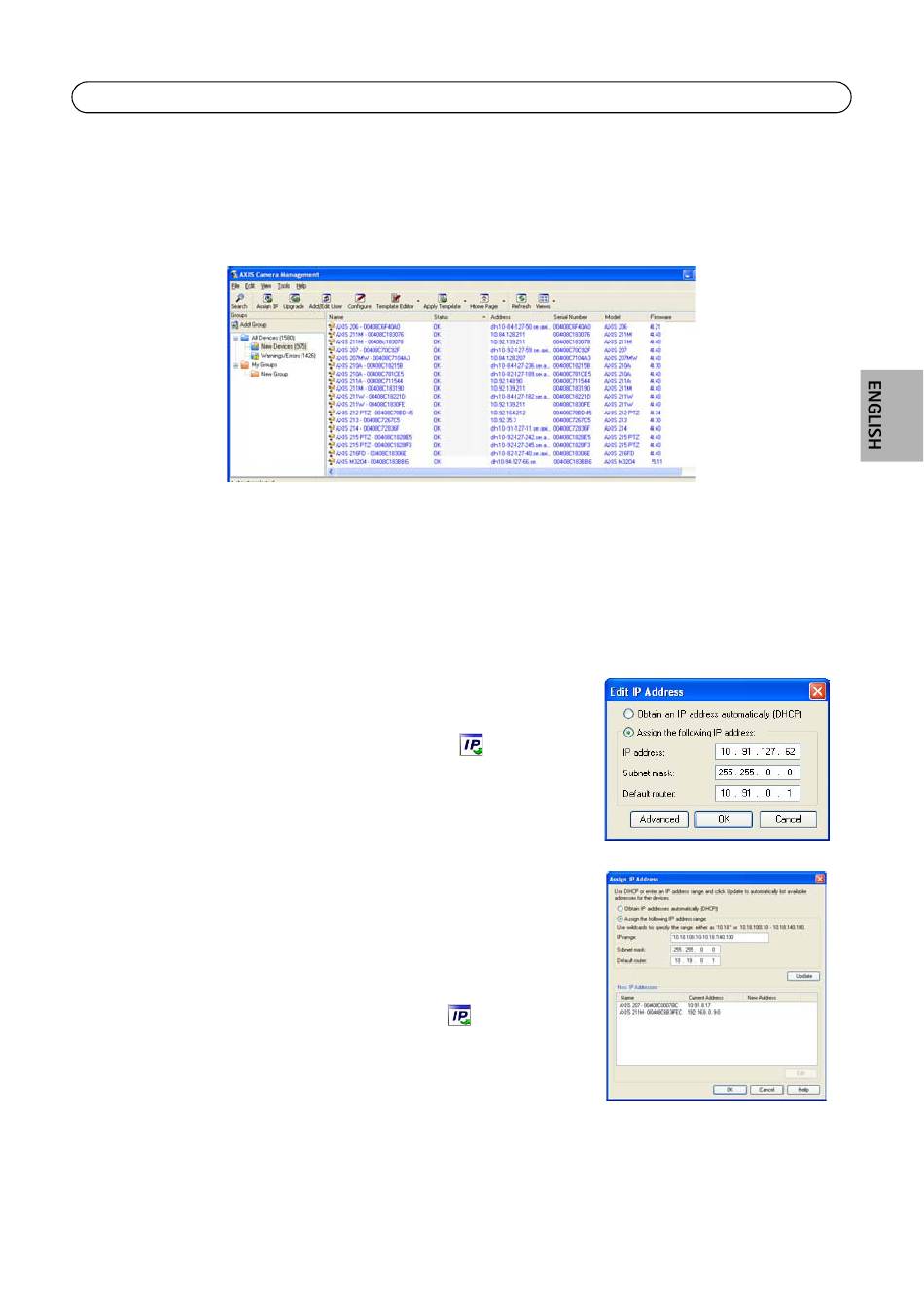
Task: Select Obtain IP addresses automatically in Assign dialog
Action: click(667, 909)
